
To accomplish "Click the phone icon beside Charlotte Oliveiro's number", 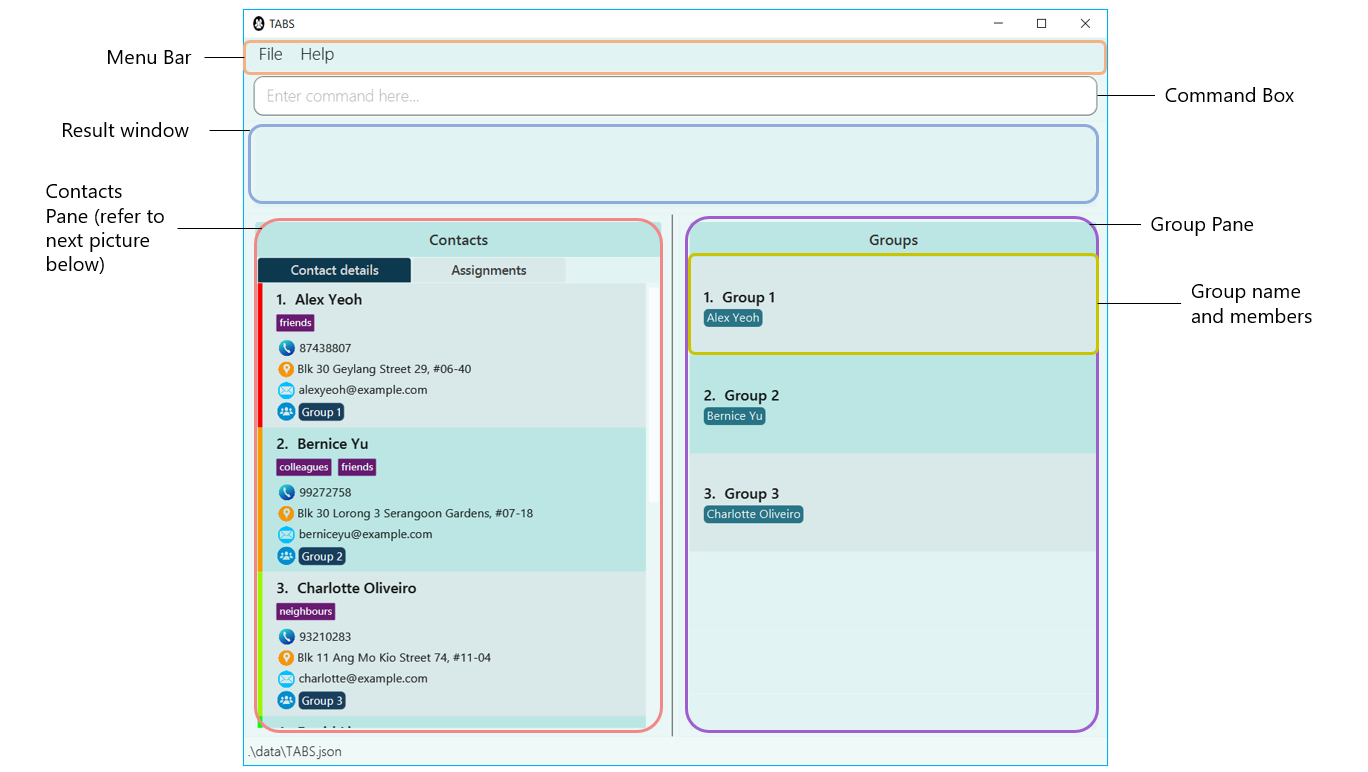I will tap(285, 636).
